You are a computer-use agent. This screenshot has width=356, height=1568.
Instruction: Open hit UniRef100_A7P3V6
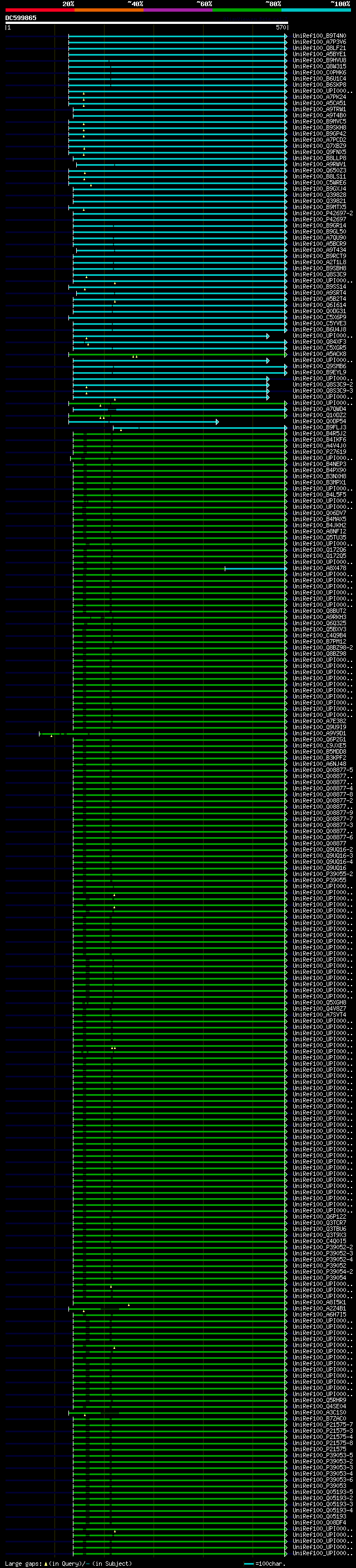(319, 42)
